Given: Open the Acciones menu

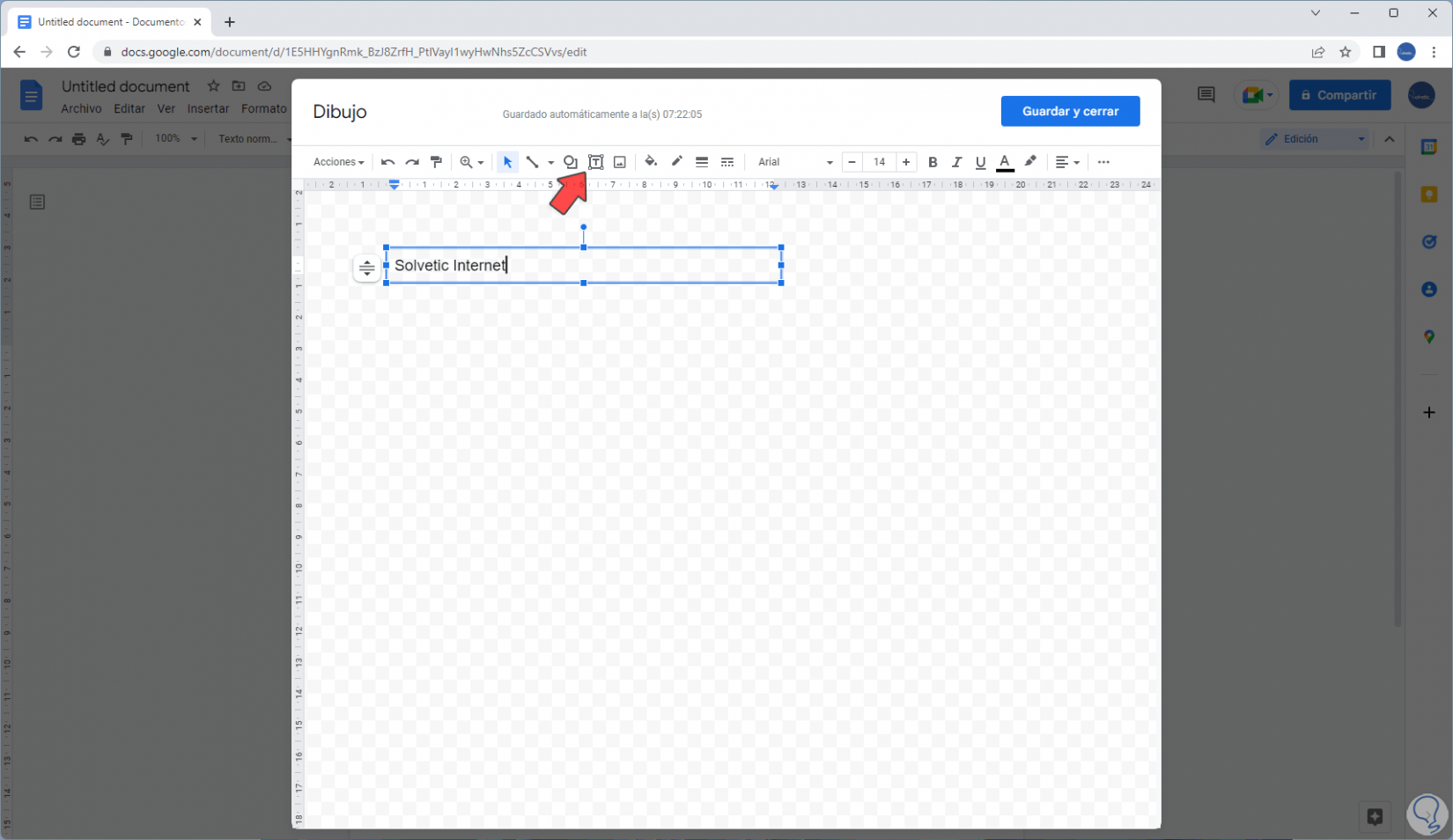Looking at the screenshot, I should [339, 162].
